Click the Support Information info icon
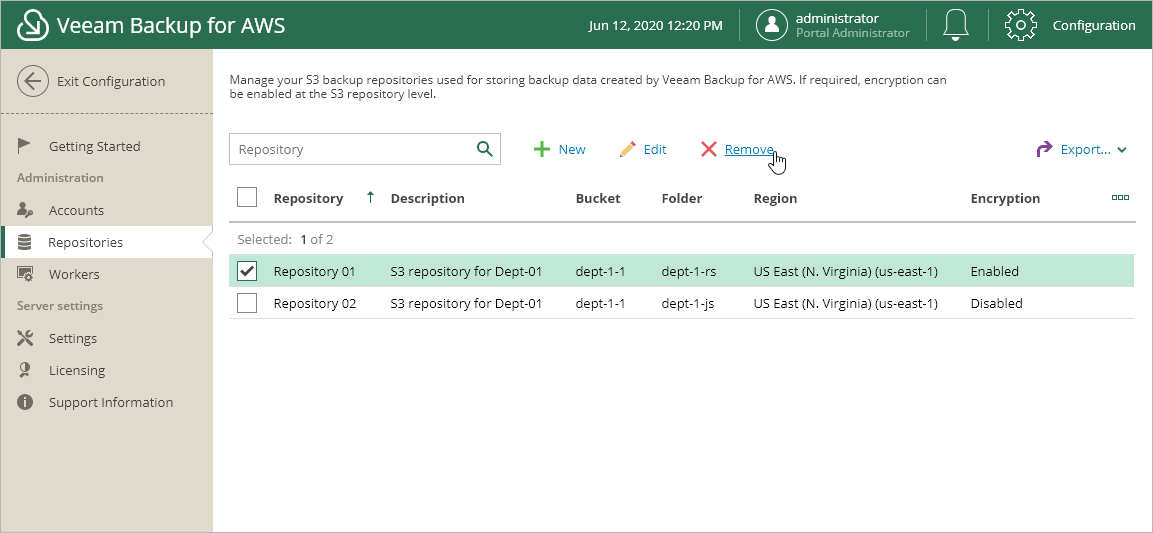Image resolution: width=1153 pixels, height=533 pixels. (x=25, y=402)
